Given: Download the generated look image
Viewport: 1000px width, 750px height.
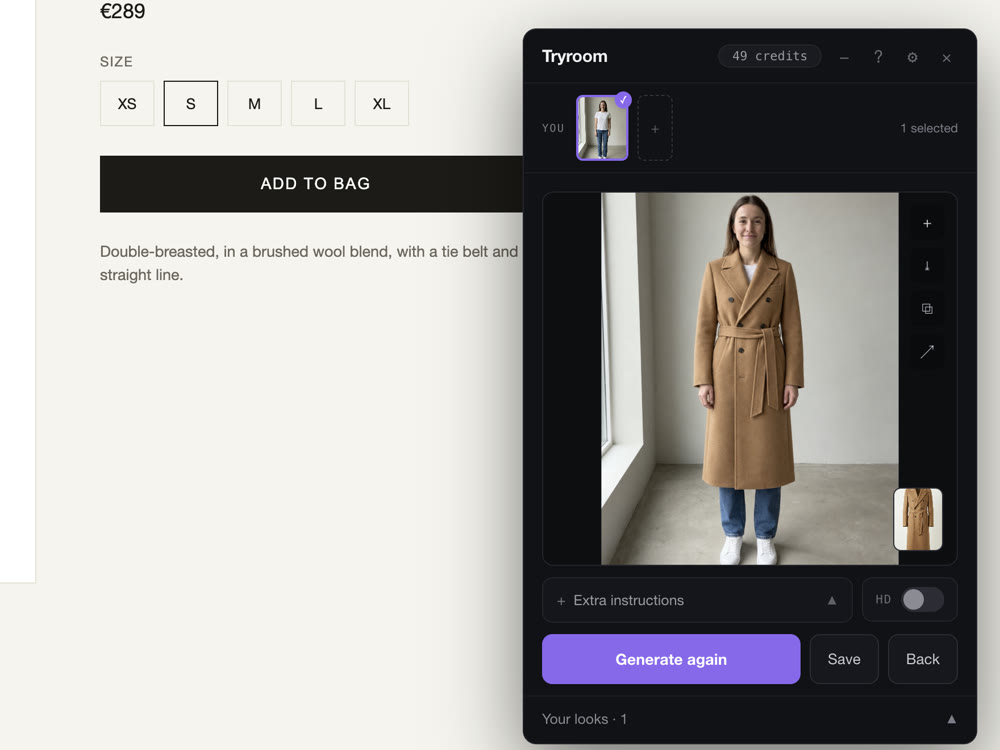Looking at the screenshot, I should pyautogui.click(x=927, y=266).
